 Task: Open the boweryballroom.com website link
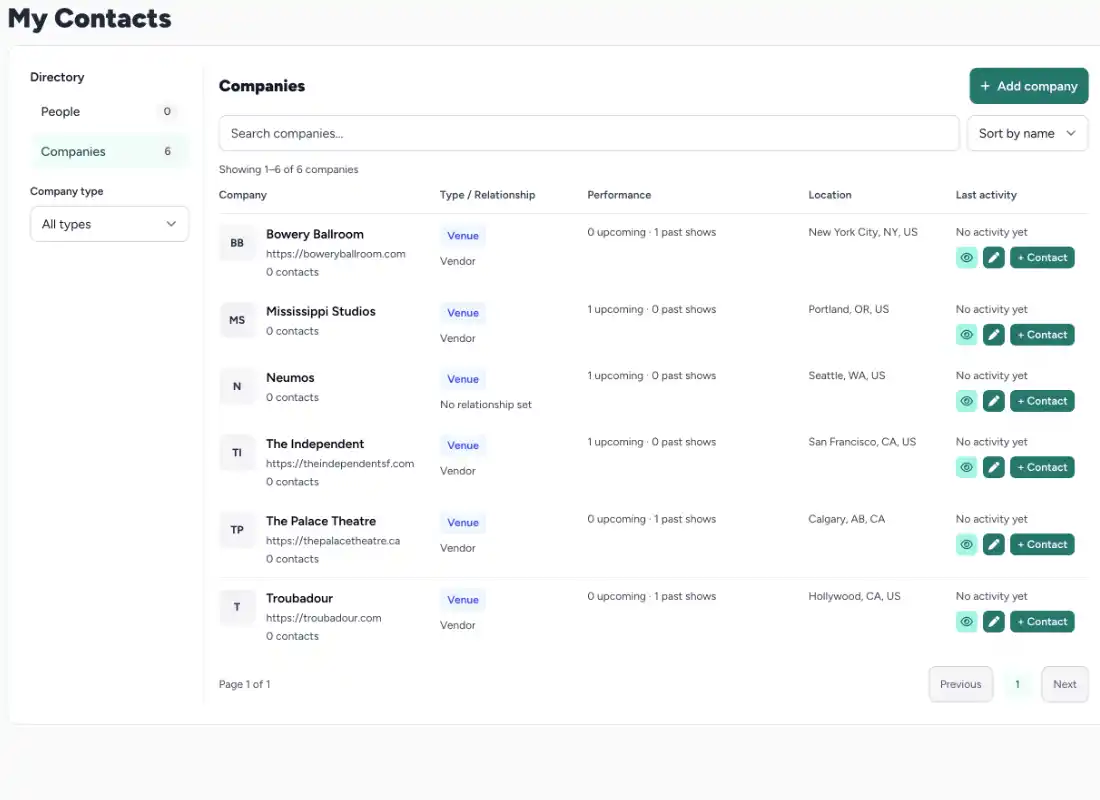335,254
